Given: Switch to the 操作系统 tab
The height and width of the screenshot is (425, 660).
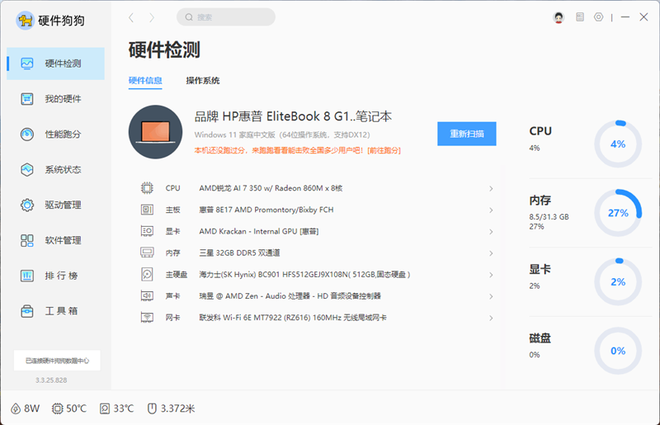Looking at the screenshot, I should 202,80.
